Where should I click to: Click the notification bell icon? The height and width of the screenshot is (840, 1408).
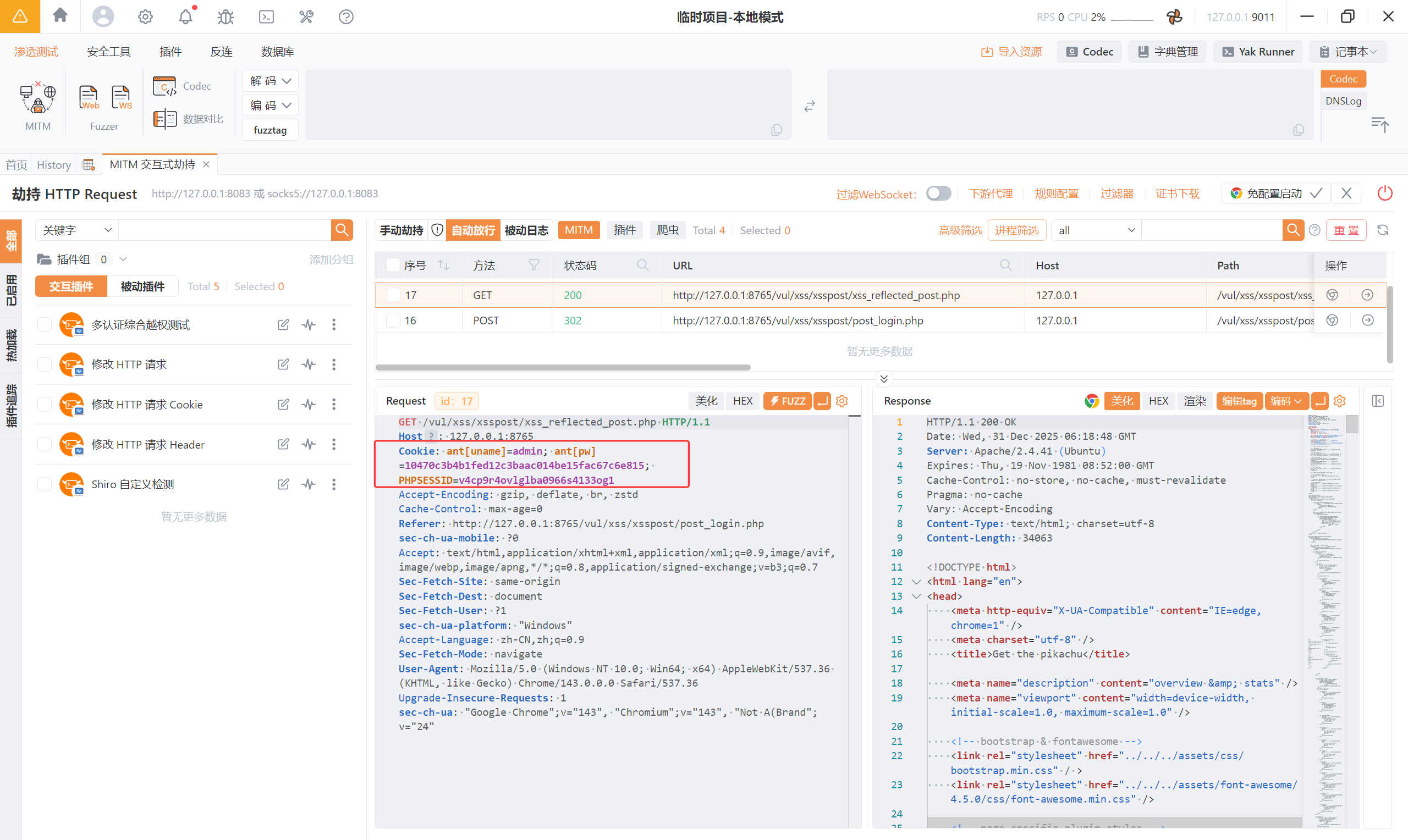(186, 16)
